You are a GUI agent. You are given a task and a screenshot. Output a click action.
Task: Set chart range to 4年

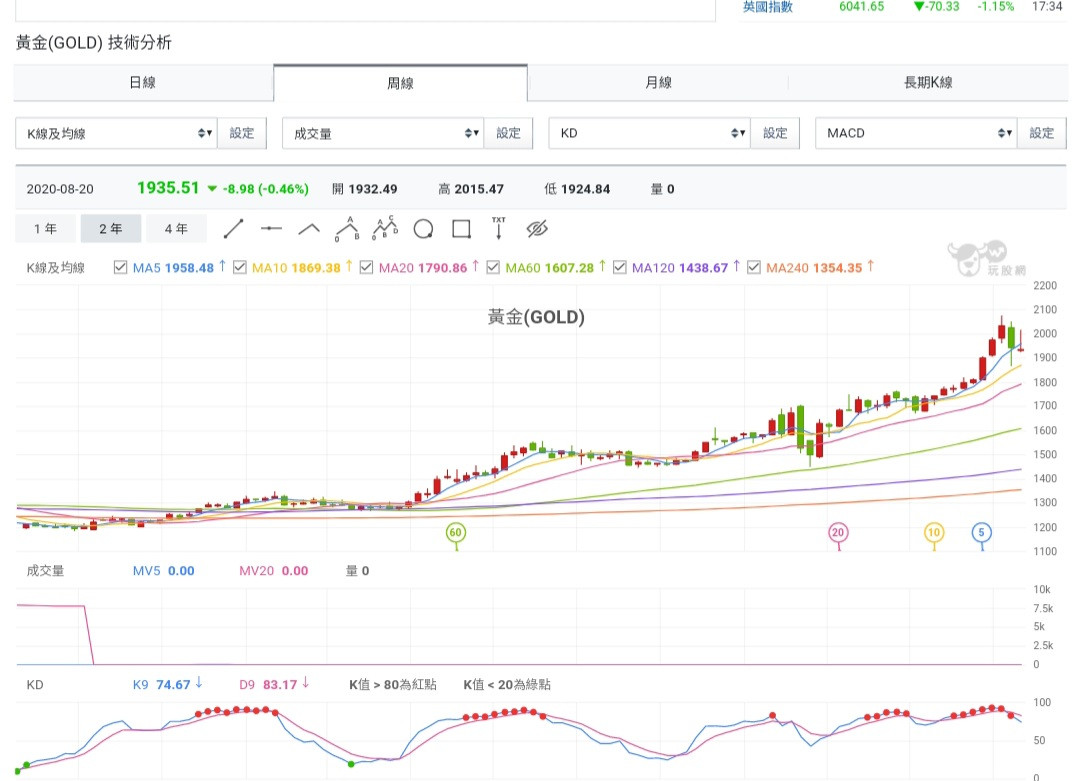click(x=176, y=229)
